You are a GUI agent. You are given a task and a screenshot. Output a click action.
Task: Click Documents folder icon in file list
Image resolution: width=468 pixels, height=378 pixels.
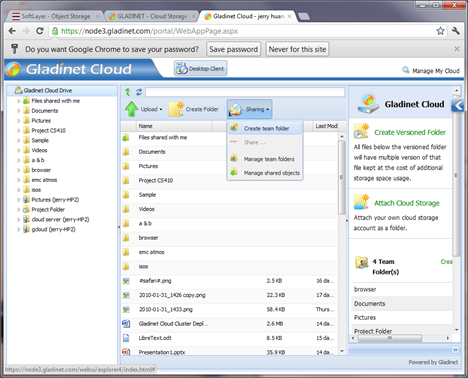(126, 152)
